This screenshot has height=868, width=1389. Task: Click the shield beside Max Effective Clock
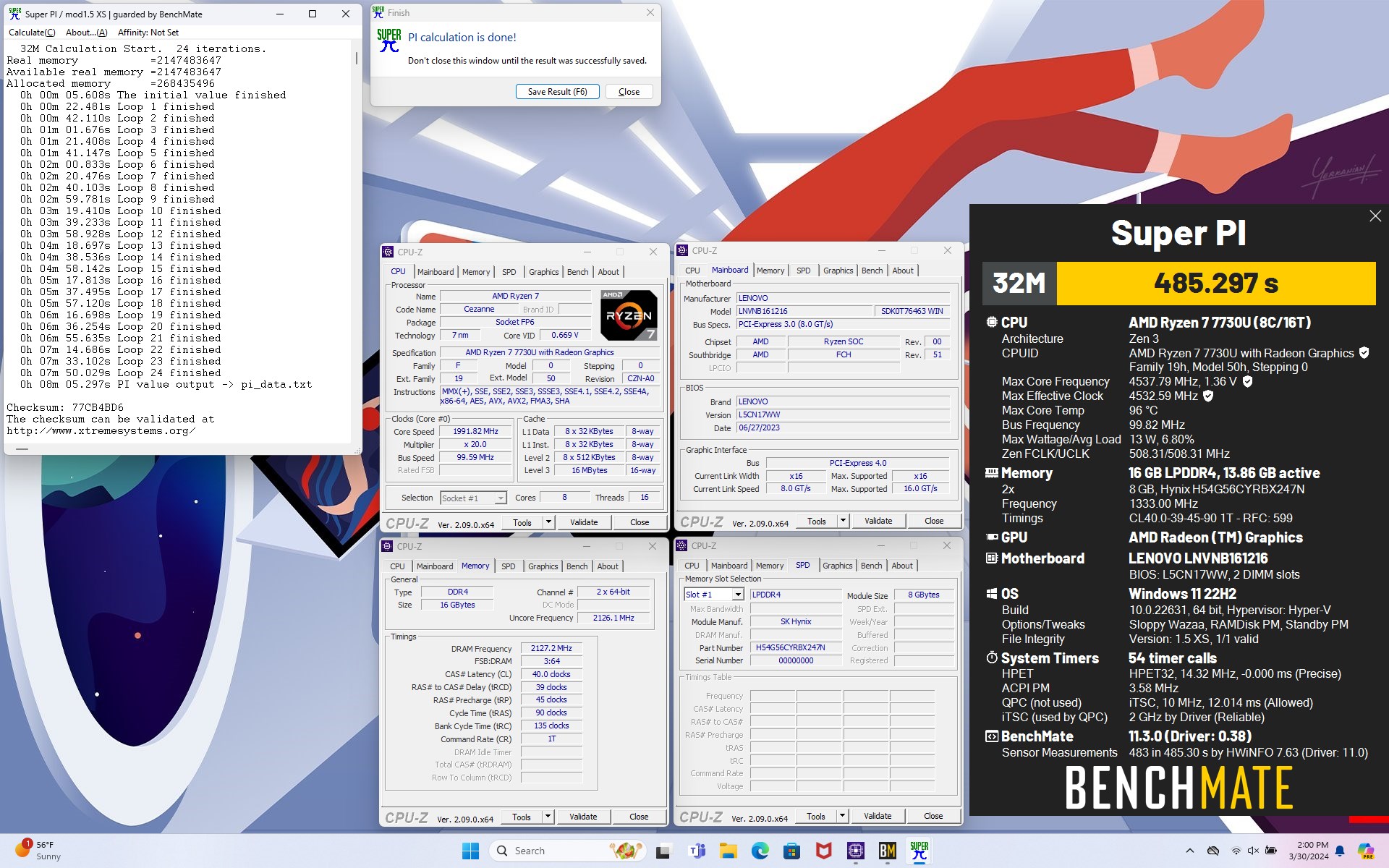[1208, 396]
